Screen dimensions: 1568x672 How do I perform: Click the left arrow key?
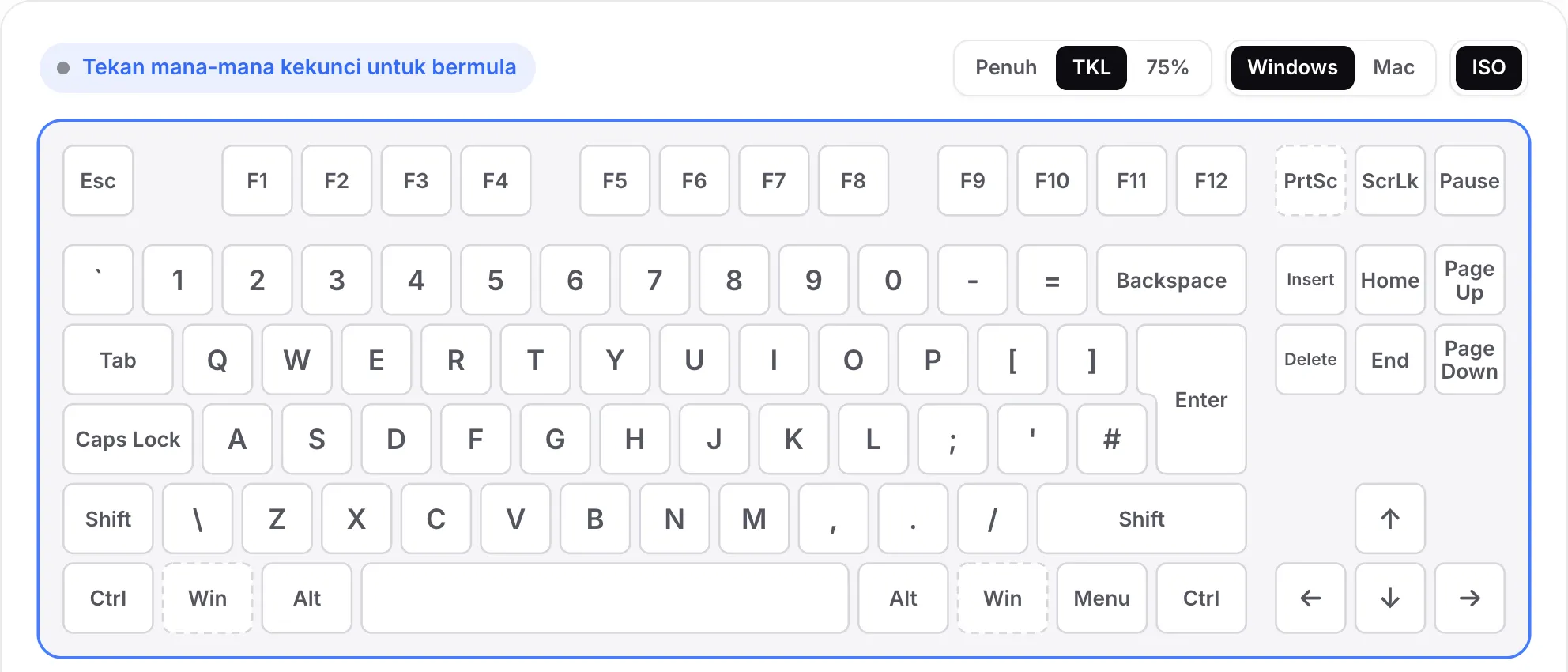(1310, 598)
